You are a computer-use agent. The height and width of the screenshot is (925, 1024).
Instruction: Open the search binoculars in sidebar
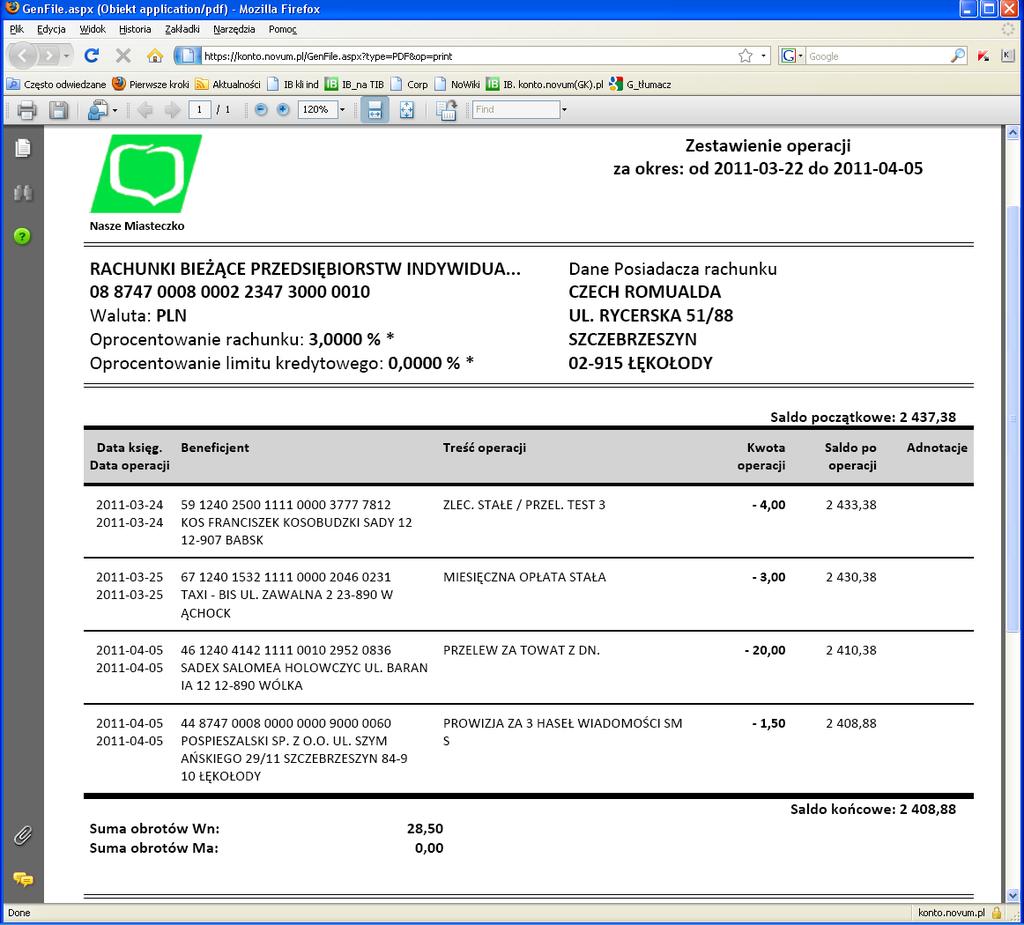(23, 193)
